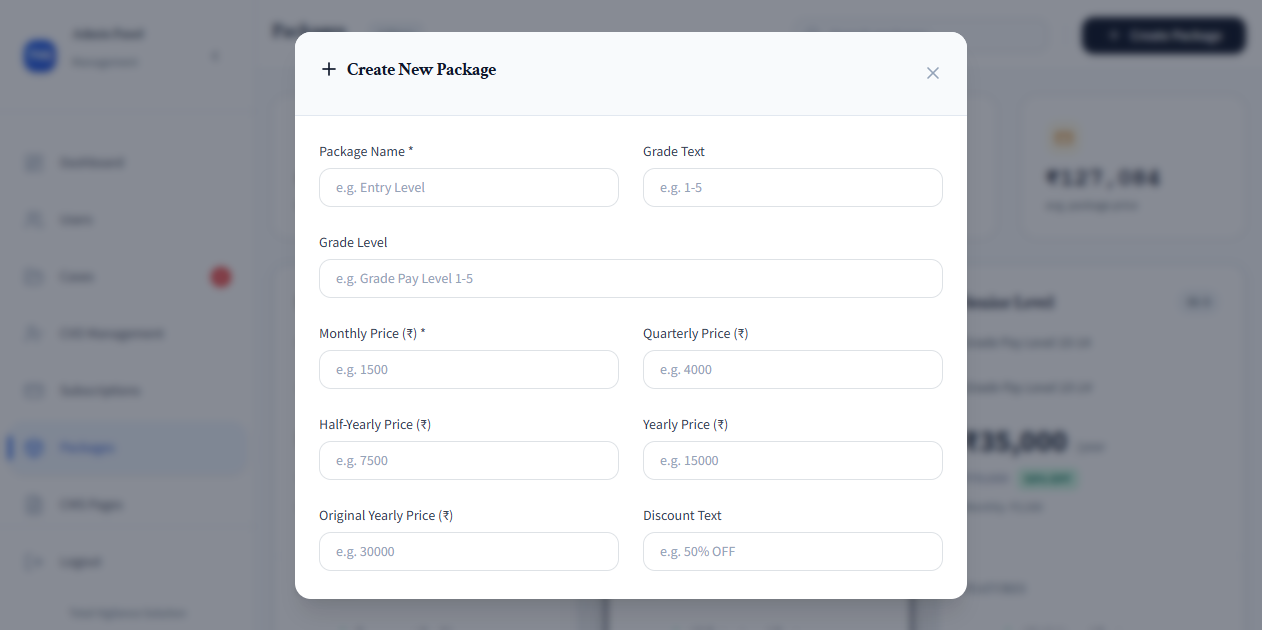This screenshot has height=630, width=1262.
Task: Select the Cases folder icon
Action: coord(34,276)
